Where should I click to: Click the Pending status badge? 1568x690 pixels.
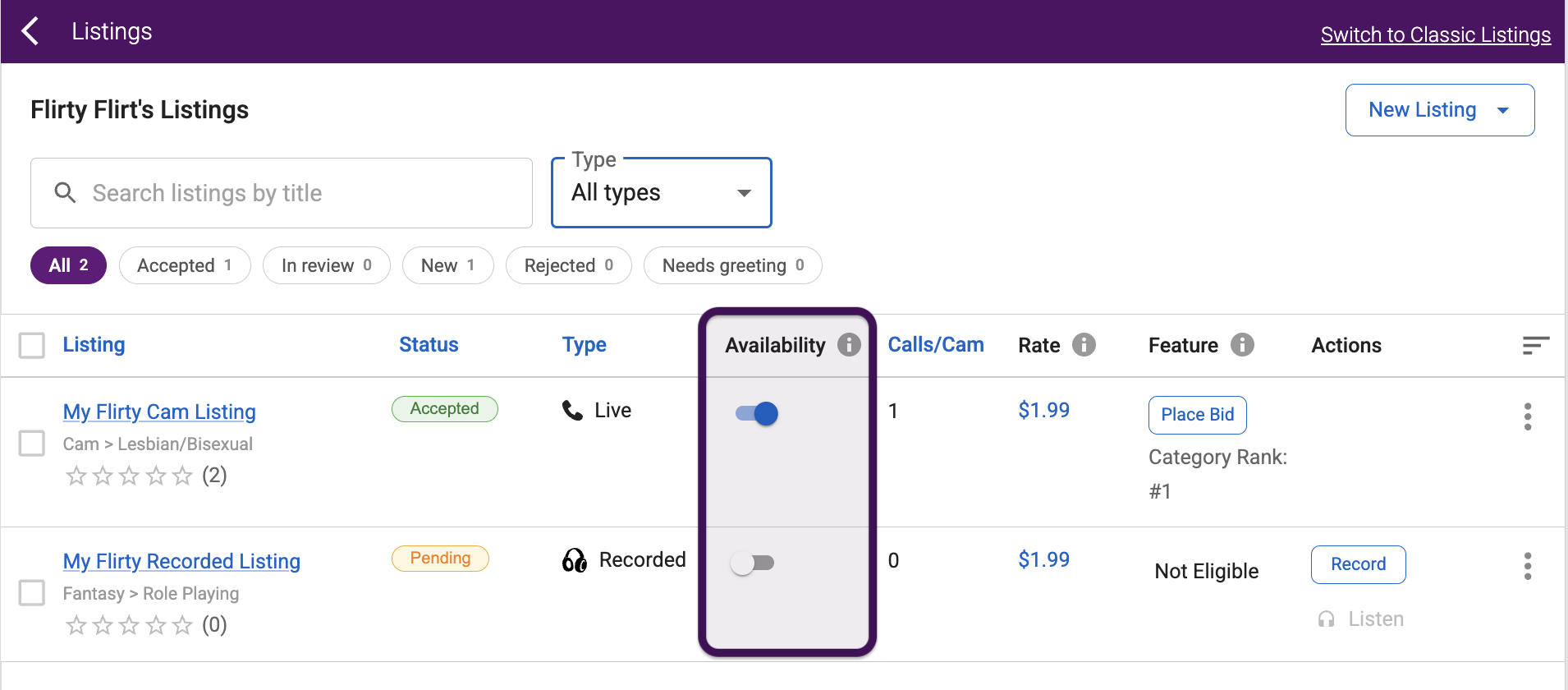pos(440,559)
